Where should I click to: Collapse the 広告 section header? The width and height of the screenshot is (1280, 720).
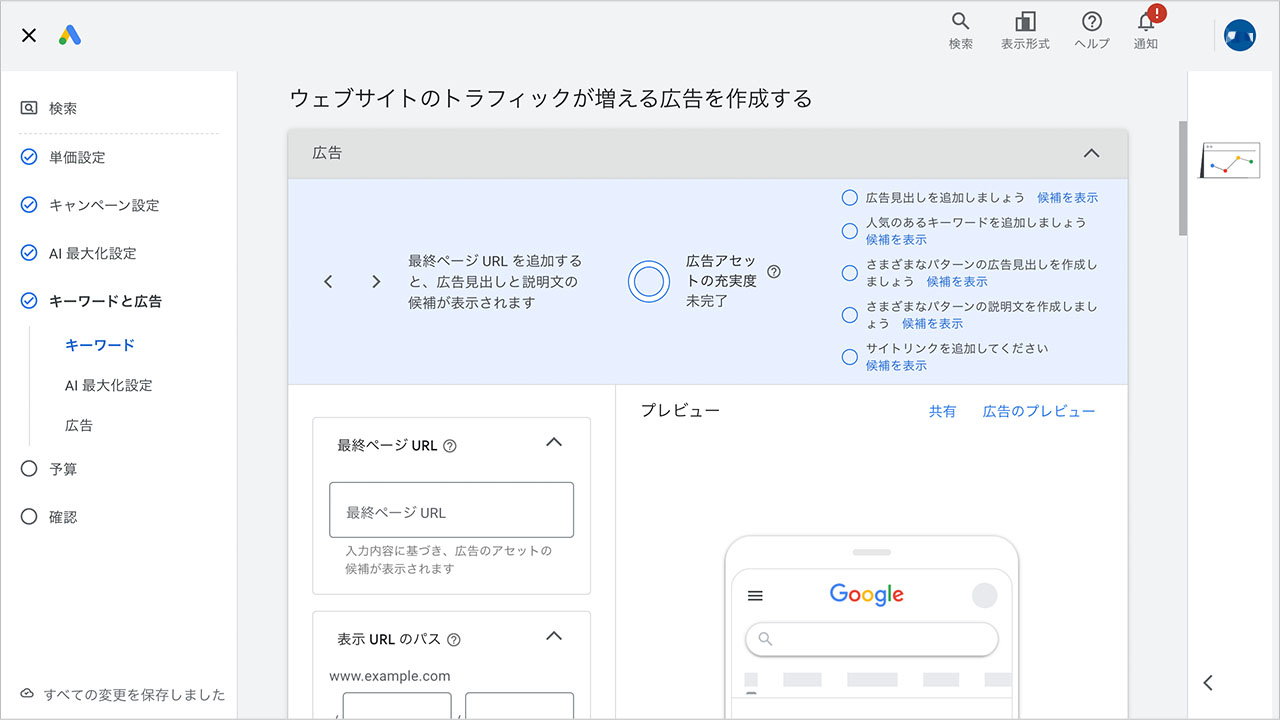click(1092, 154)
